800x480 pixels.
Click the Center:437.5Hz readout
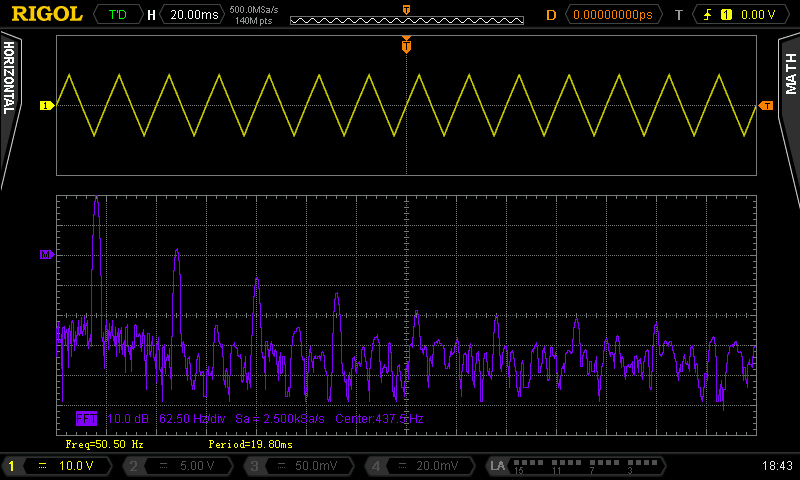(379, 419)
